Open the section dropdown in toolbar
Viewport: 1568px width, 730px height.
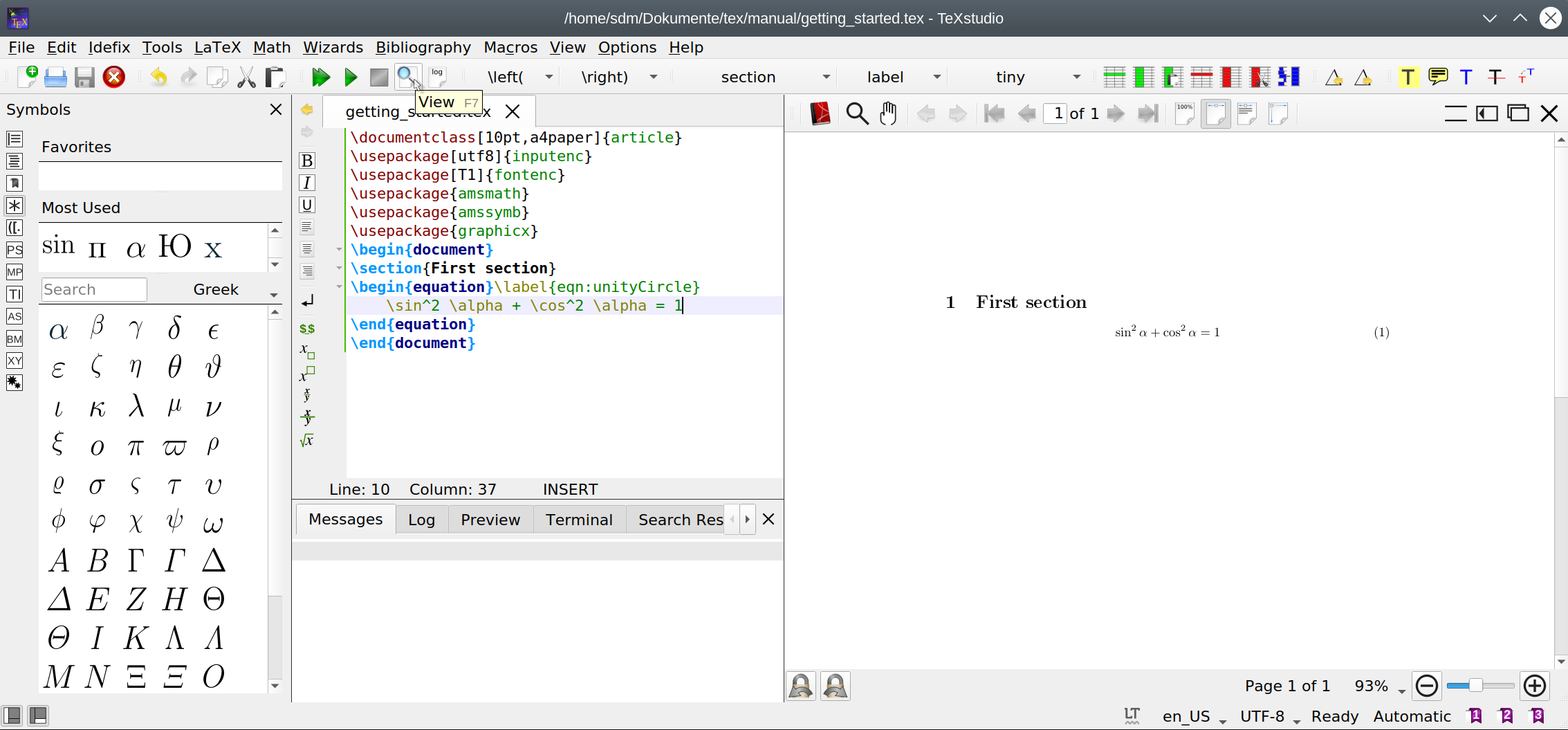(x=826, y=77)
